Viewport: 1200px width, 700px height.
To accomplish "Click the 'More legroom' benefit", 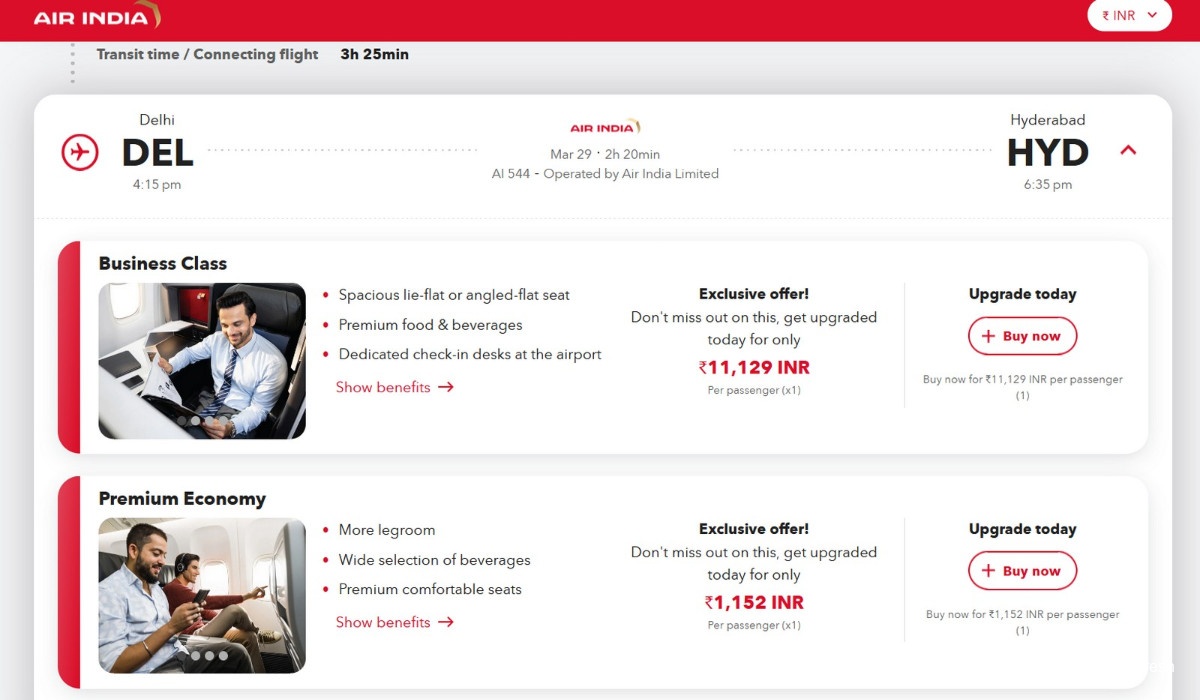I will coord(387,530).
